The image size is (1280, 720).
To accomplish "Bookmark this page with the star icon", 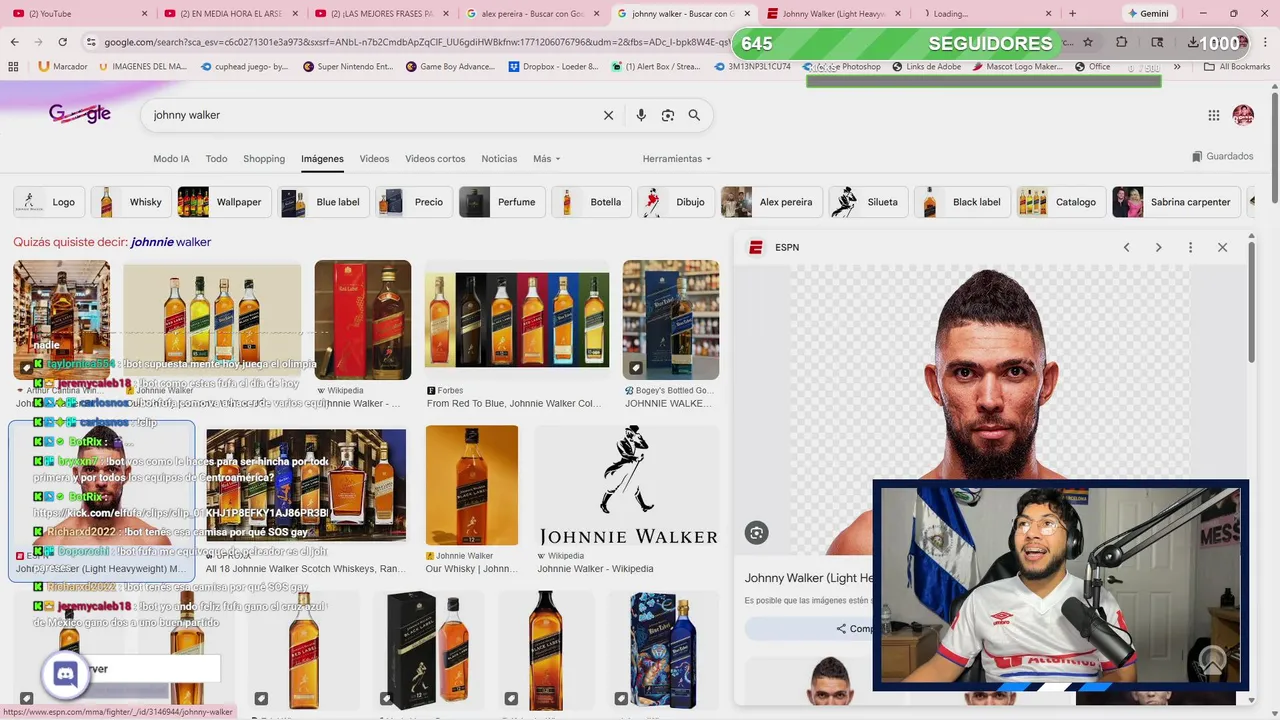I will 1088,42.
